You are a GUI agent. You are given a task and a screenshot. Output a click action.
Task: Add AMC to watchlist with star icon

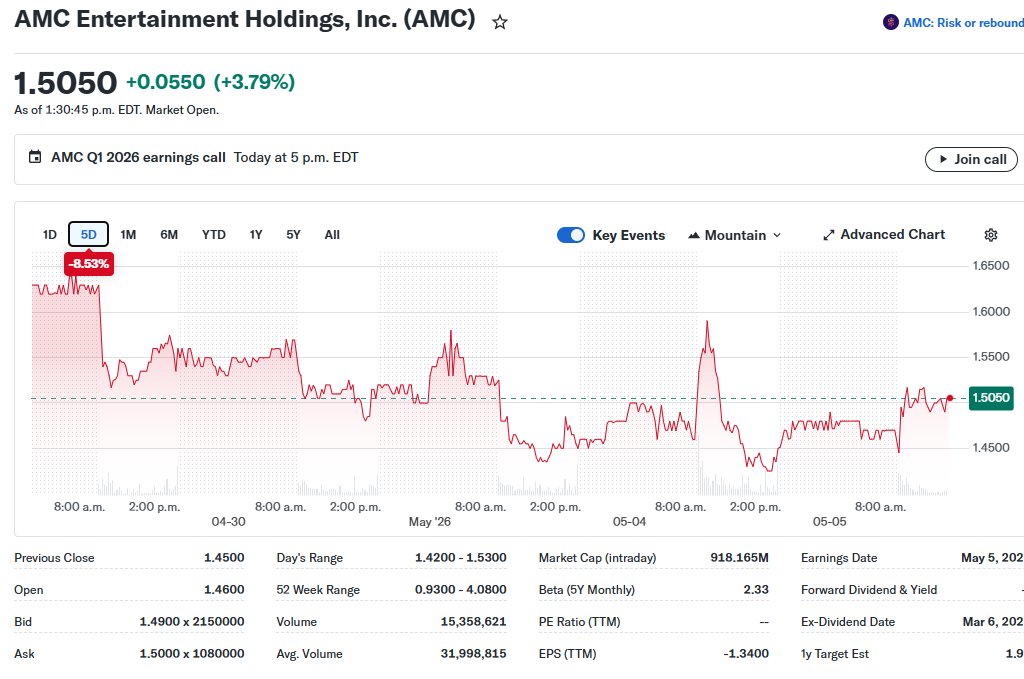point(500,22)
